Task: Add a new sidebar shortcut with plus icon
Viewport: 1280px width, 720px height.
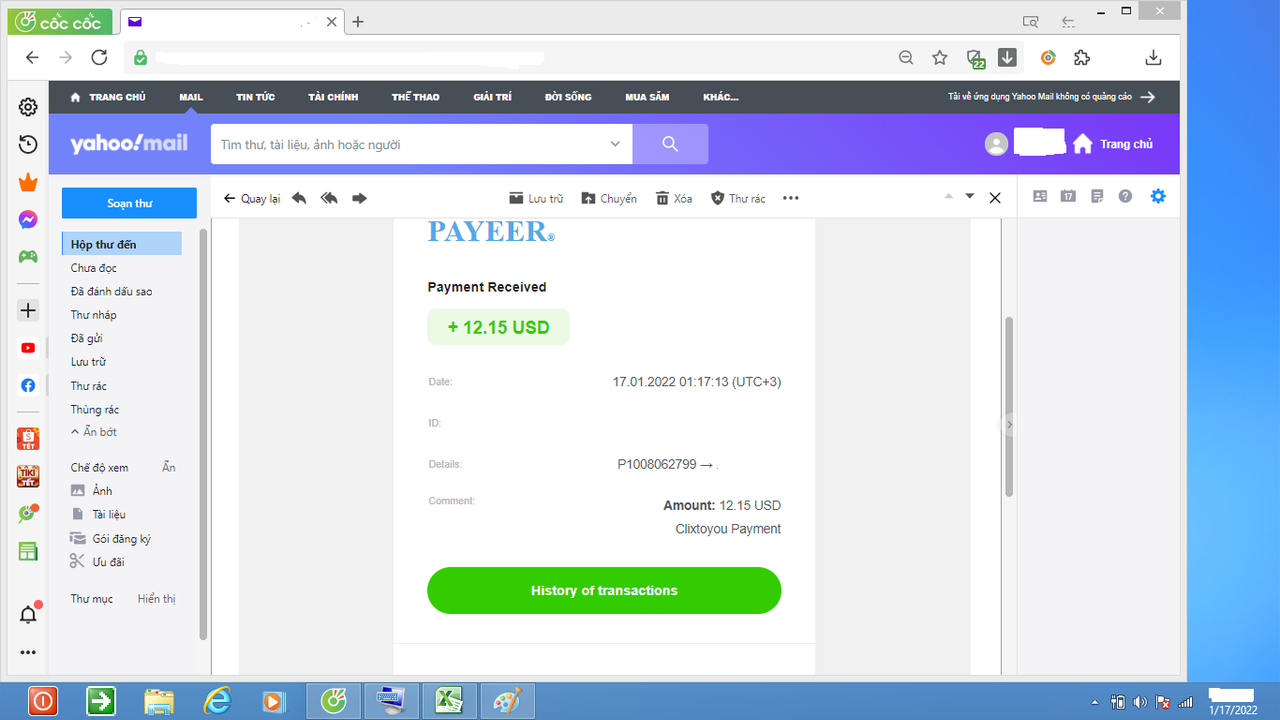Action: click(28, 311)
